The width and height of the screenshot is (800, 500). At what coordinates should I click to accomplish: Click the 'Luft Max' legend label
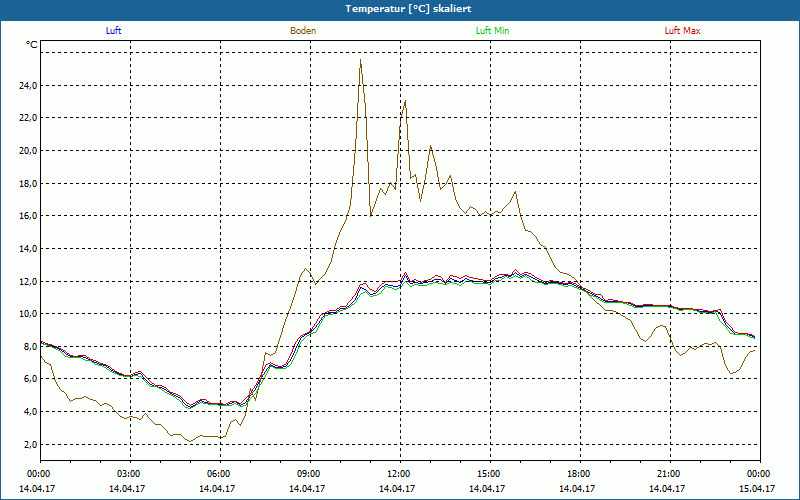pyautogui.click(x=682, y=31)
